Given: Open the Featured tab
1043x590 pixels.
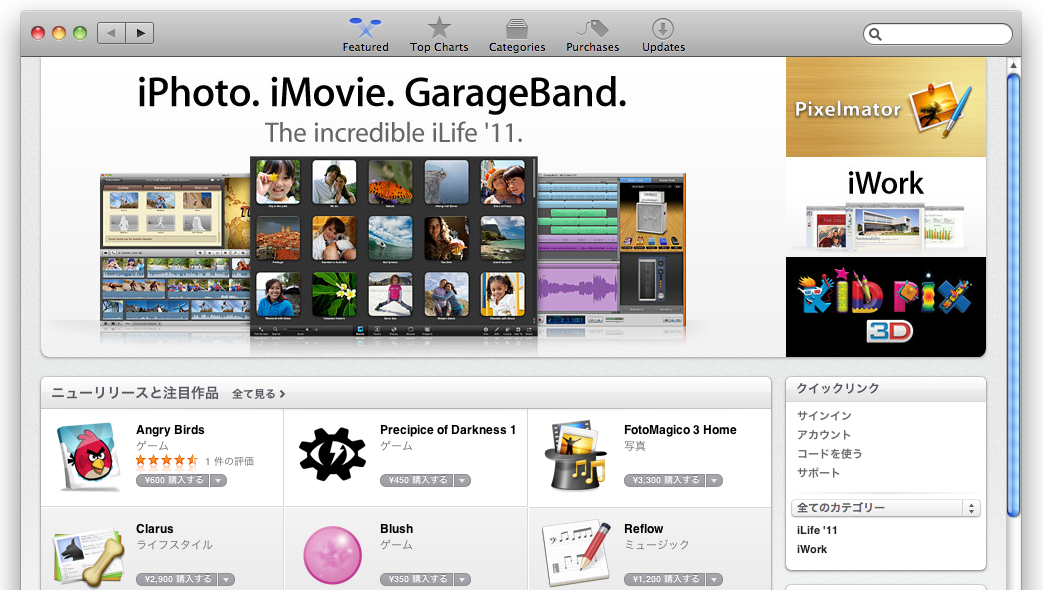Looking at the screenshot, I should 365,35.
